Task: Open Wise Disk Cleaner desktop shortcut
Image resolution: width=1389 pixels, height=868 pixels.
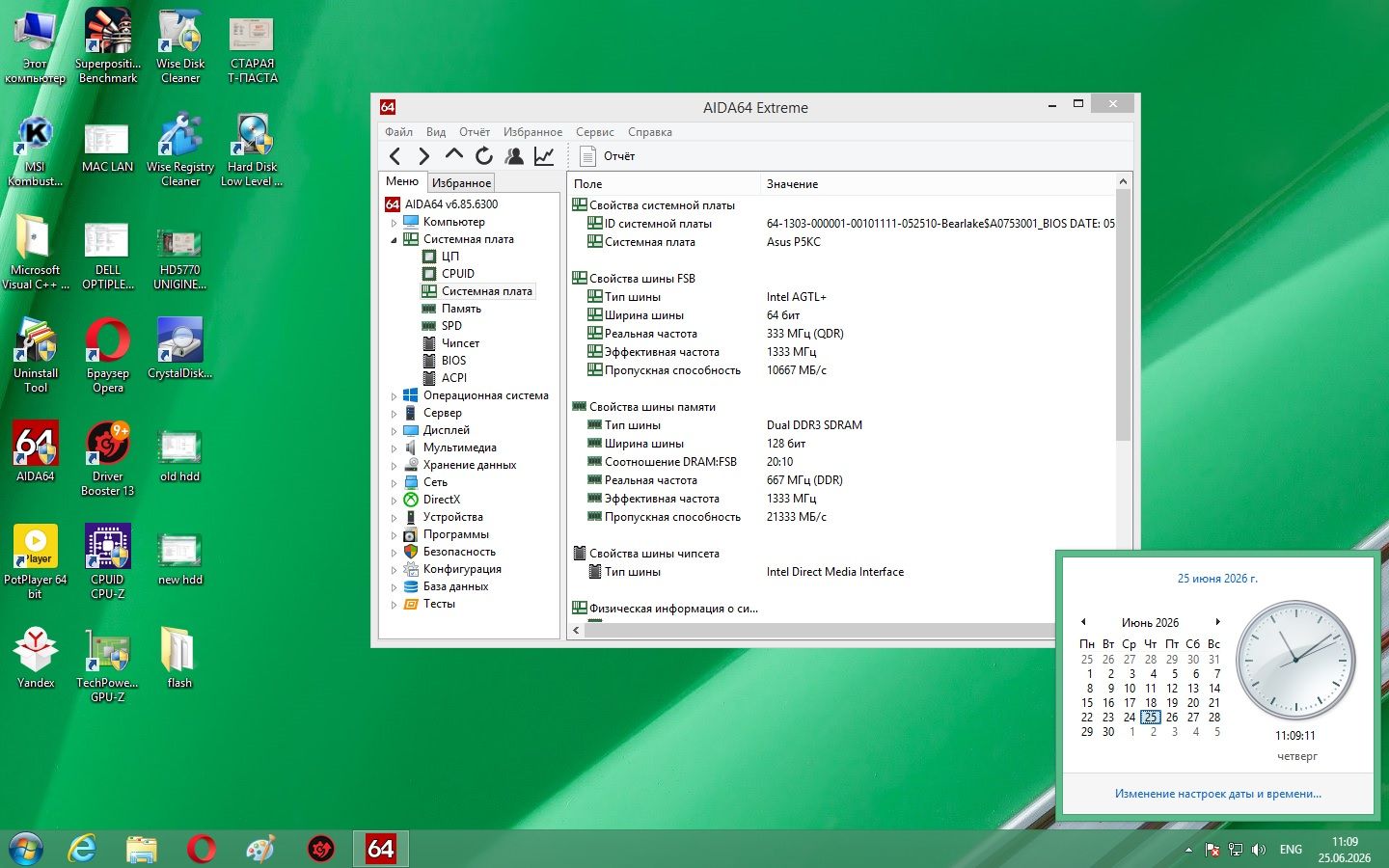Action: tap(180, 45)
